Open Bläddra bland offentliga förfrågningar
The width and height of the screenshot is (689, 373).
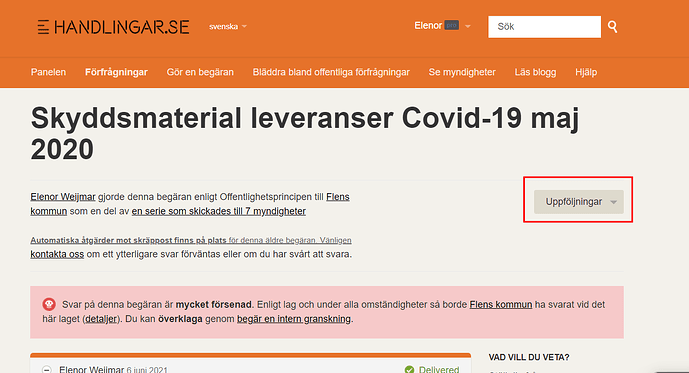point(331,72)
